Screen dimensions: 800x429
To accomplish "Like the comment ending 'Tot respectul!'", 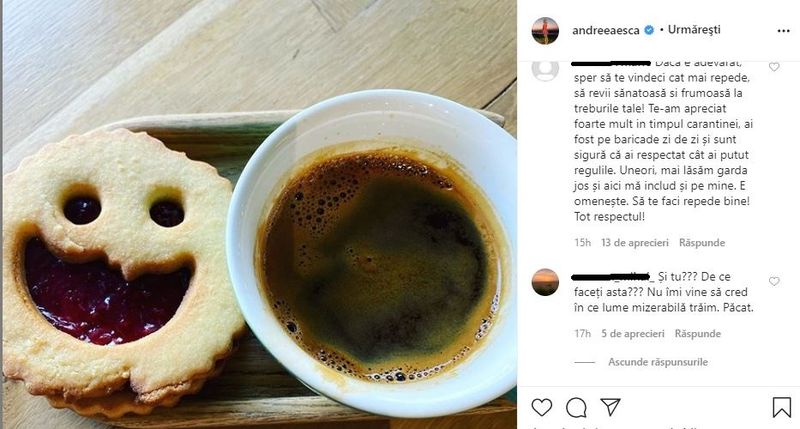I will click(x=774, y=67).
